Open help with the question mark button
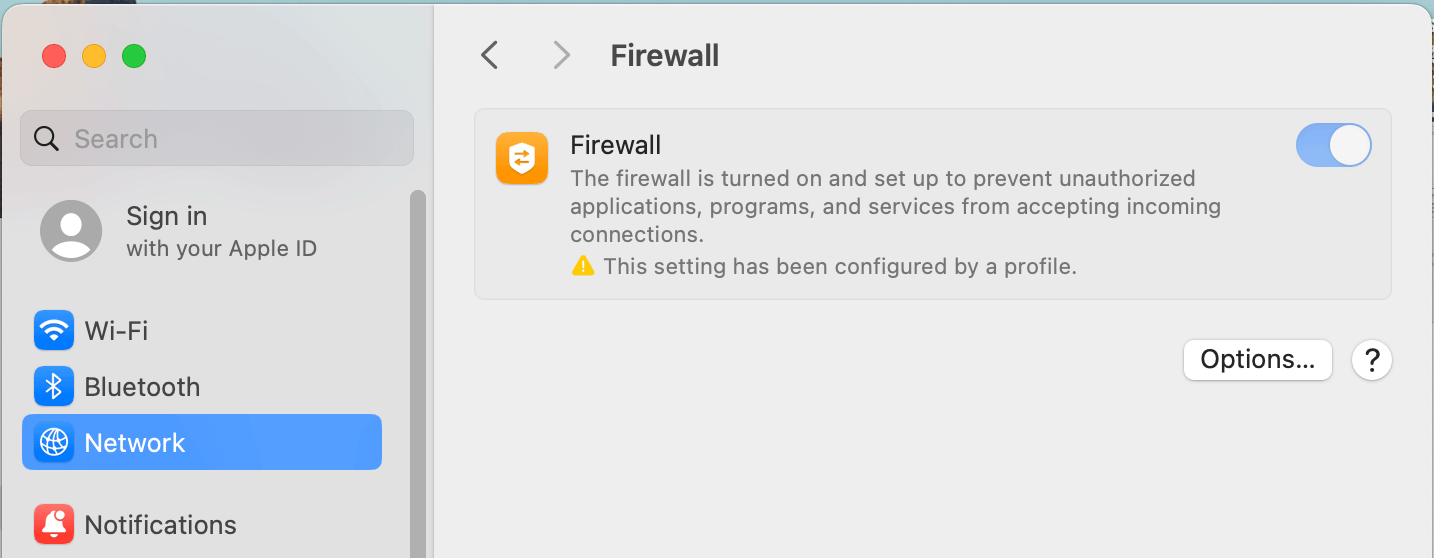Viewport: 1434px width, 558px height. [x=1371, y=360]
